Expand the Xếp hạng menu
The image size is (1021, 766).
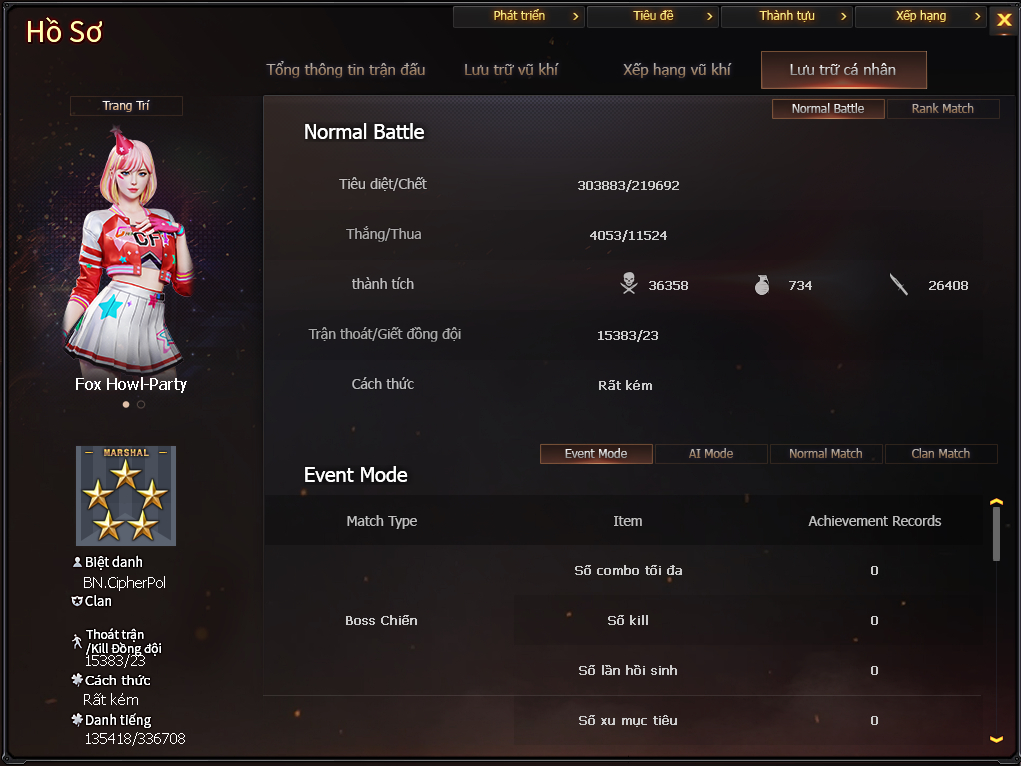(x=920, y=16)
